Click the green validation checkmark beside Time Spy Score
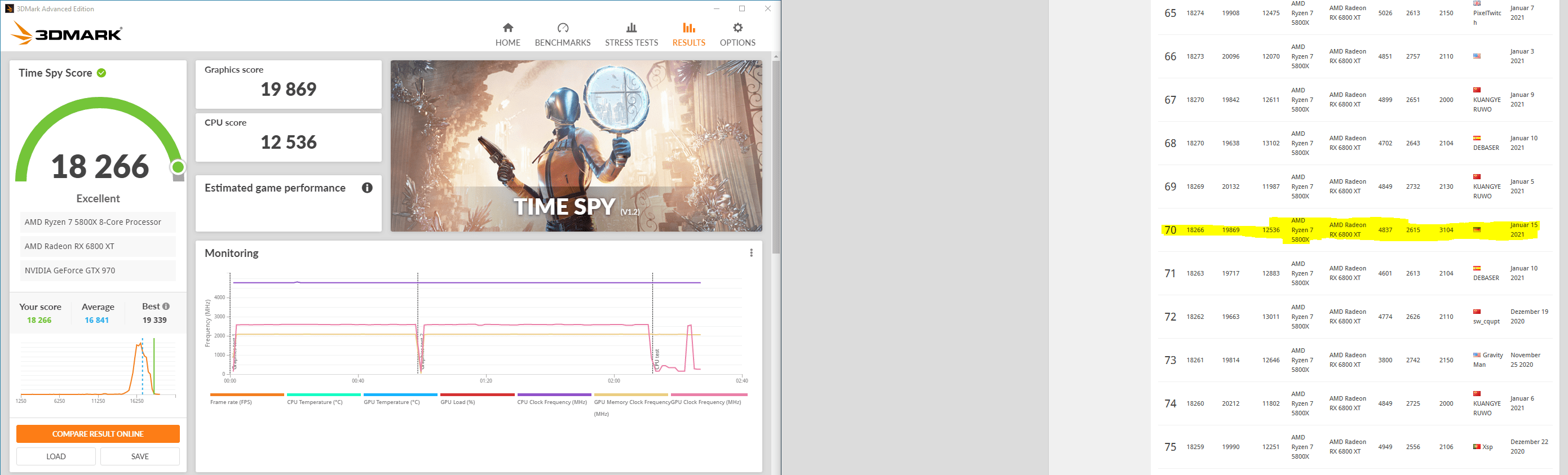1568x475 pixels. coord(101,73)
